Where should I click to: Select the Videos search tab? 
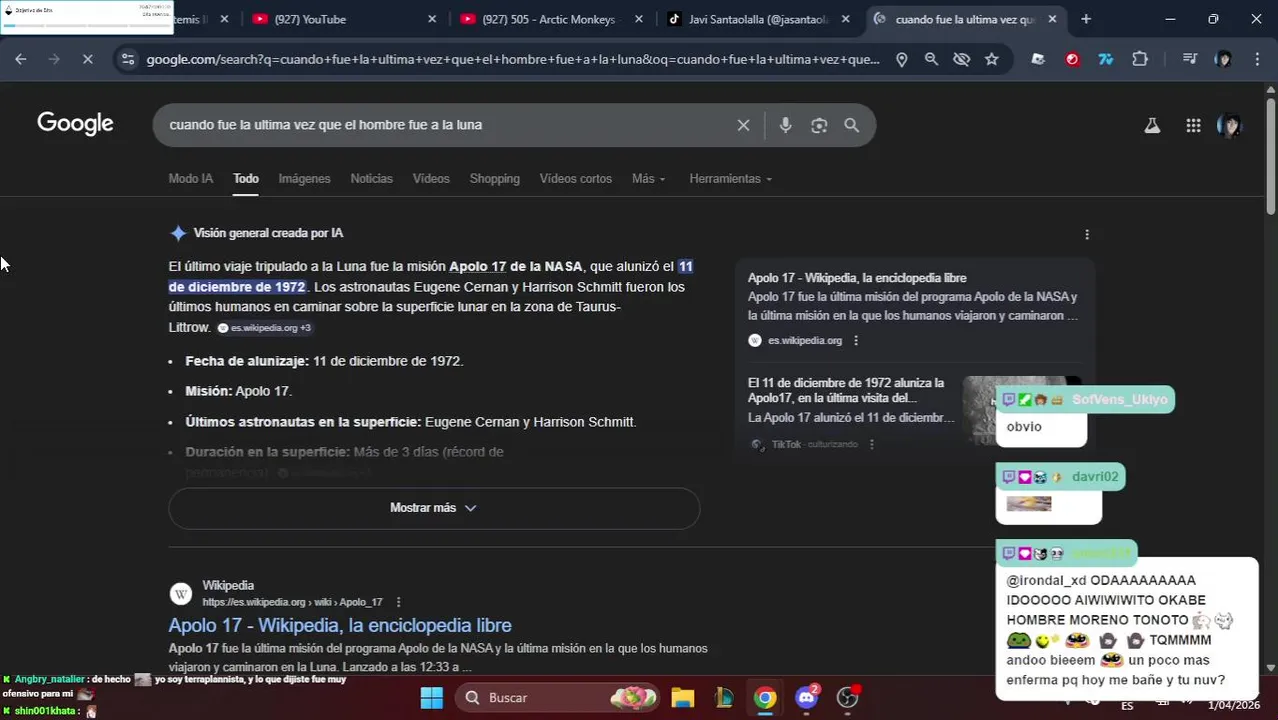click(x=431, y=178)
